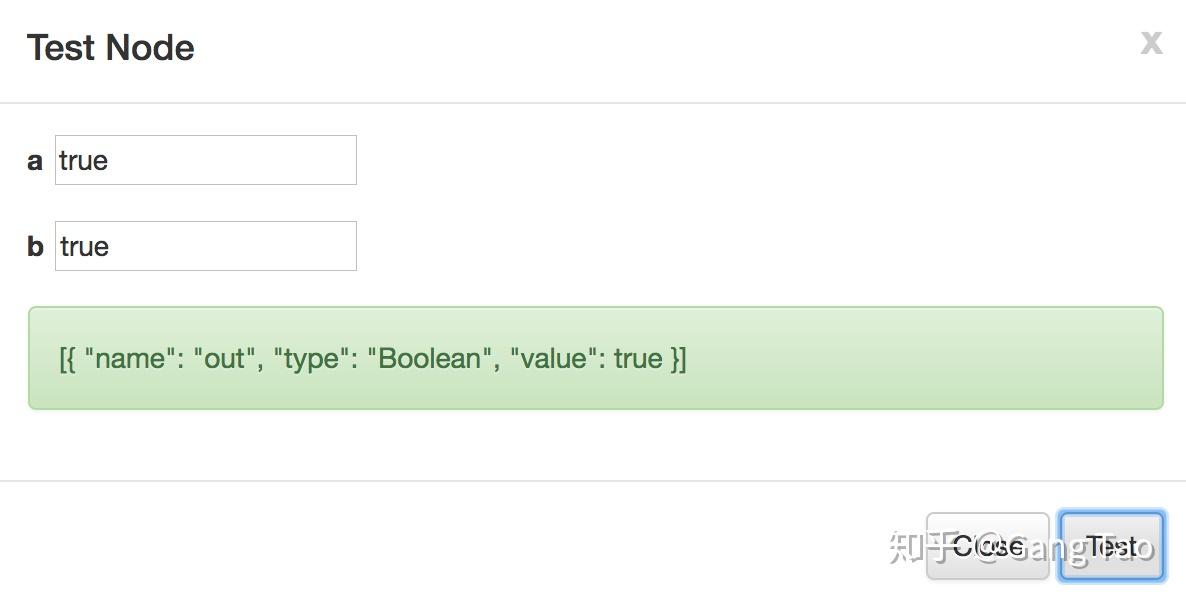Click the Test Node dialog title

click(111, 48)
